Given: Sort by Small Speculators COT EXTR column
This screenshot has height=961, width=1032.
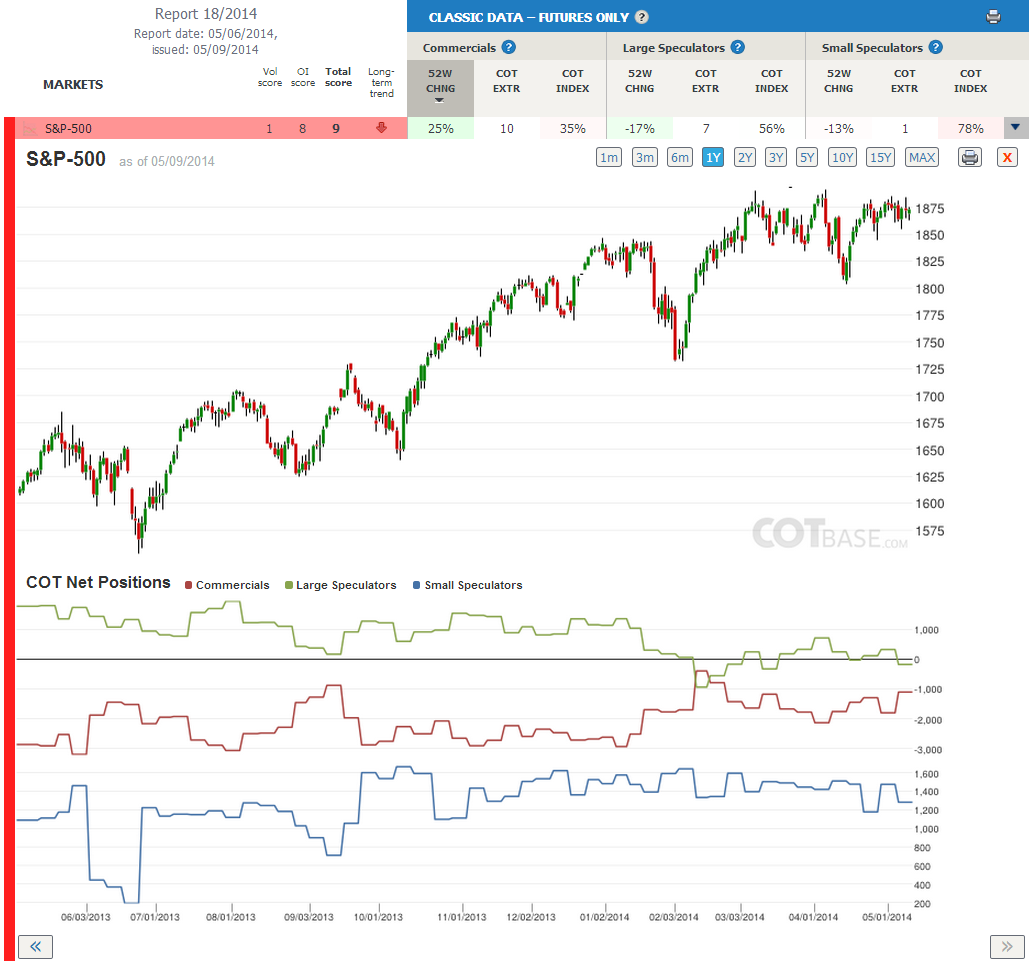Looking at the screenshot, I should coord(904,81).
